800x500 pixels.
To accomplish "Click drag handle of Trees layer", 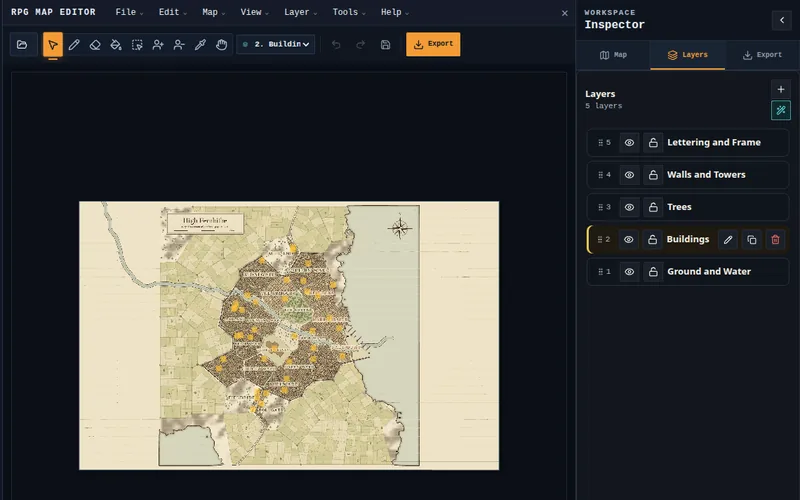I will (601, 207).
